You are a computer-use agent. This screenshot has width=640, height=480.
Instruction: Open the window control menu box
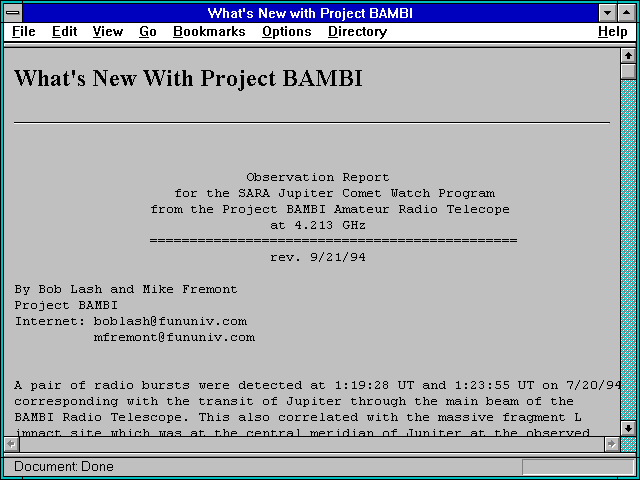tap(13, 13)
